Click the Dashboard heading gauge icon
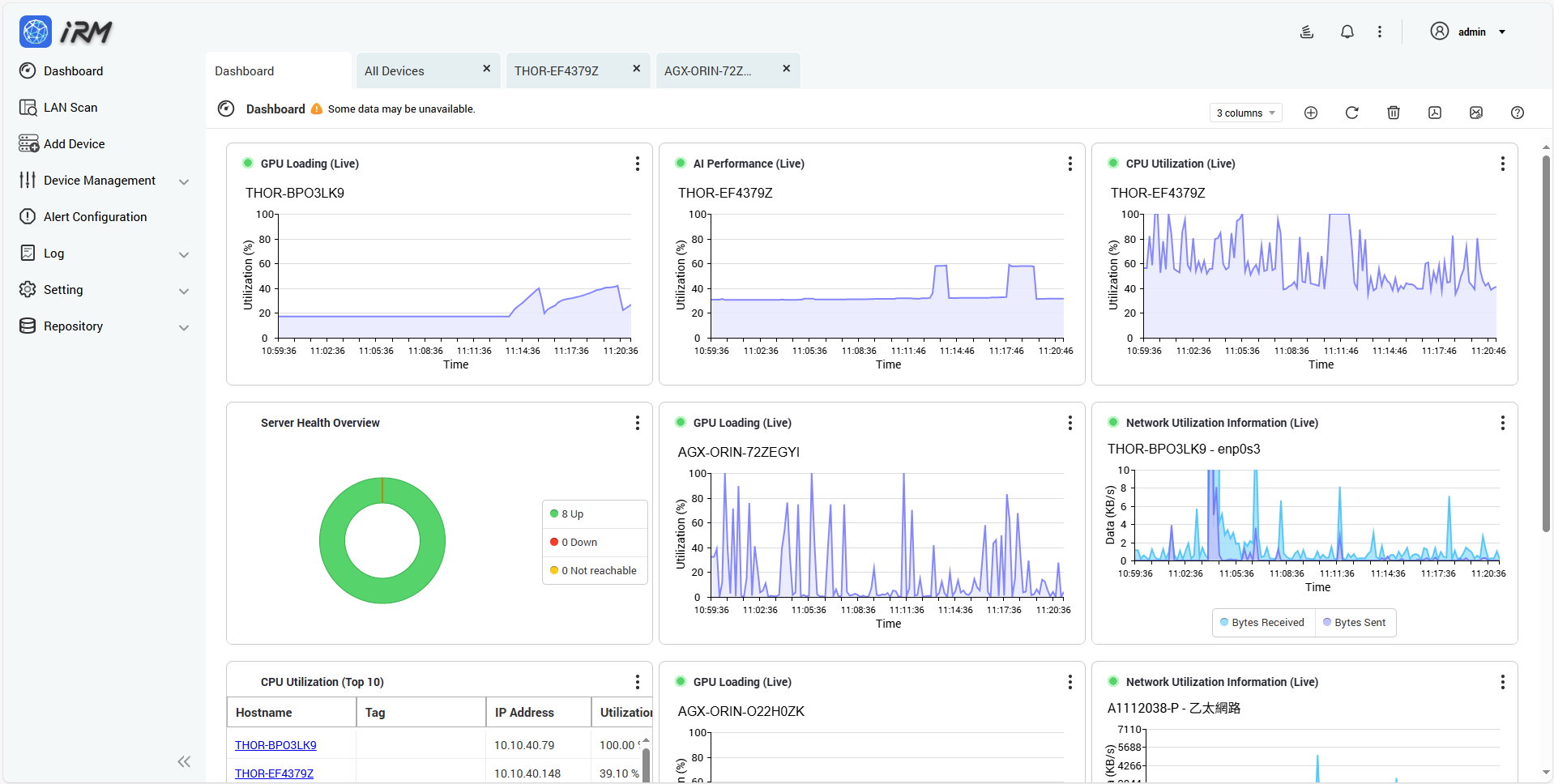The height and width of the screenshot is (784, 1554). tap(226, 109)
